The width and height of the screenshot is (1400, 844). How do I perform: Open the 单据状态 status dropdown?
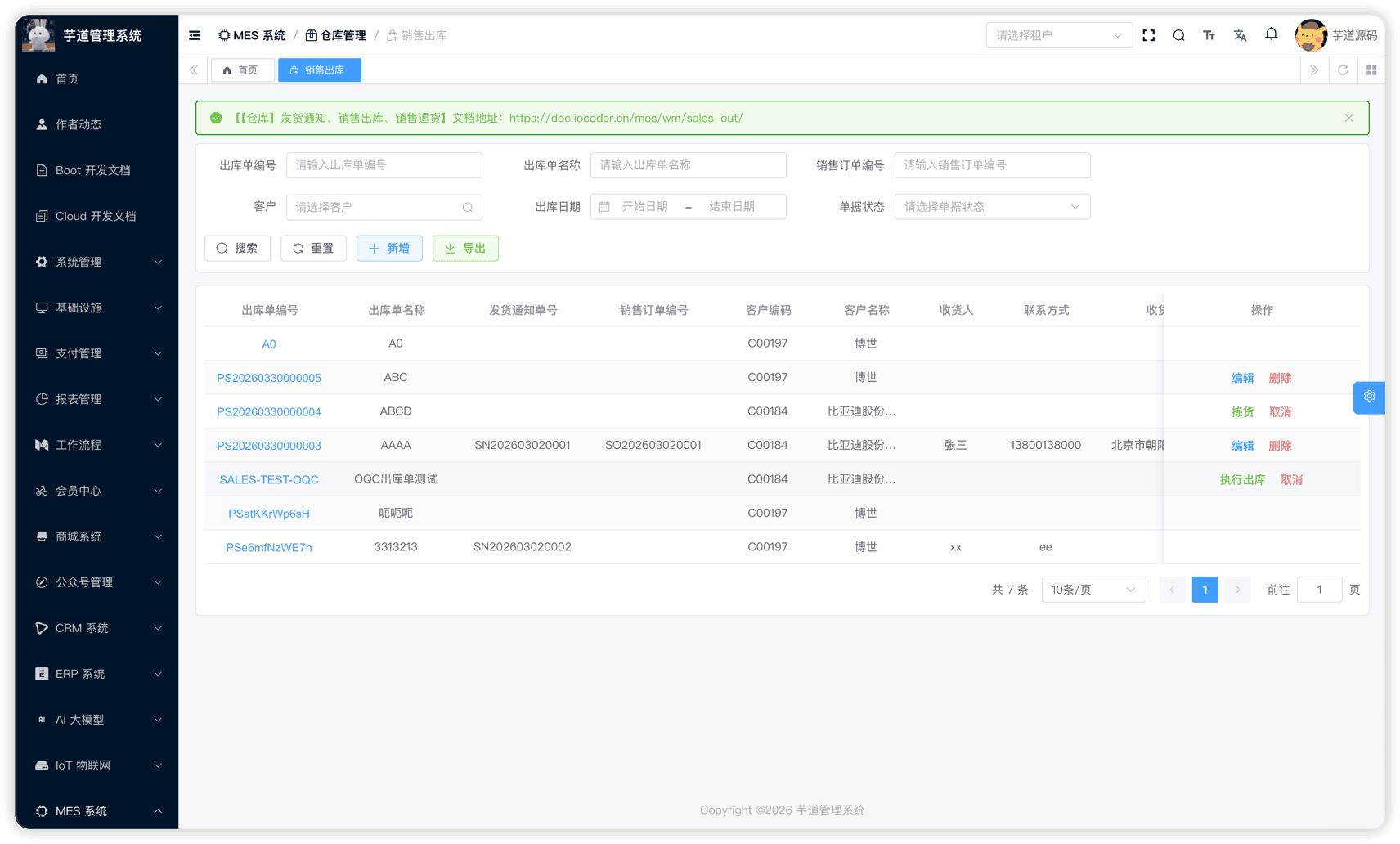coord(991,206)
